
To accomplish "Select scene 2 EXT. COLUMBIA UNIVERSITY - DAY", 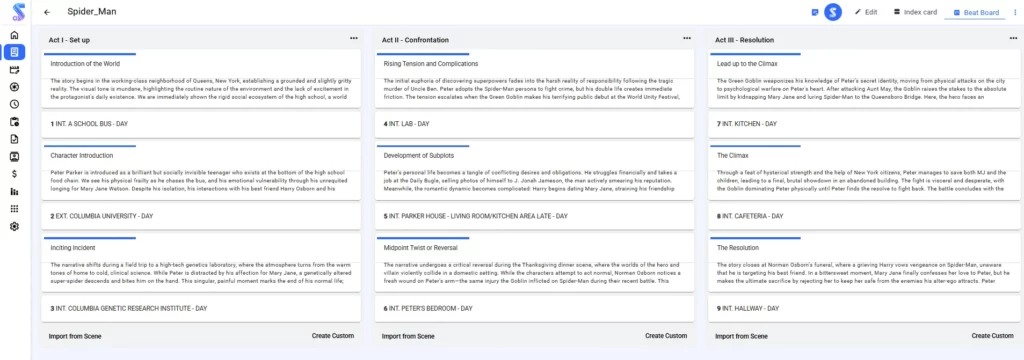I will point(200,216).
